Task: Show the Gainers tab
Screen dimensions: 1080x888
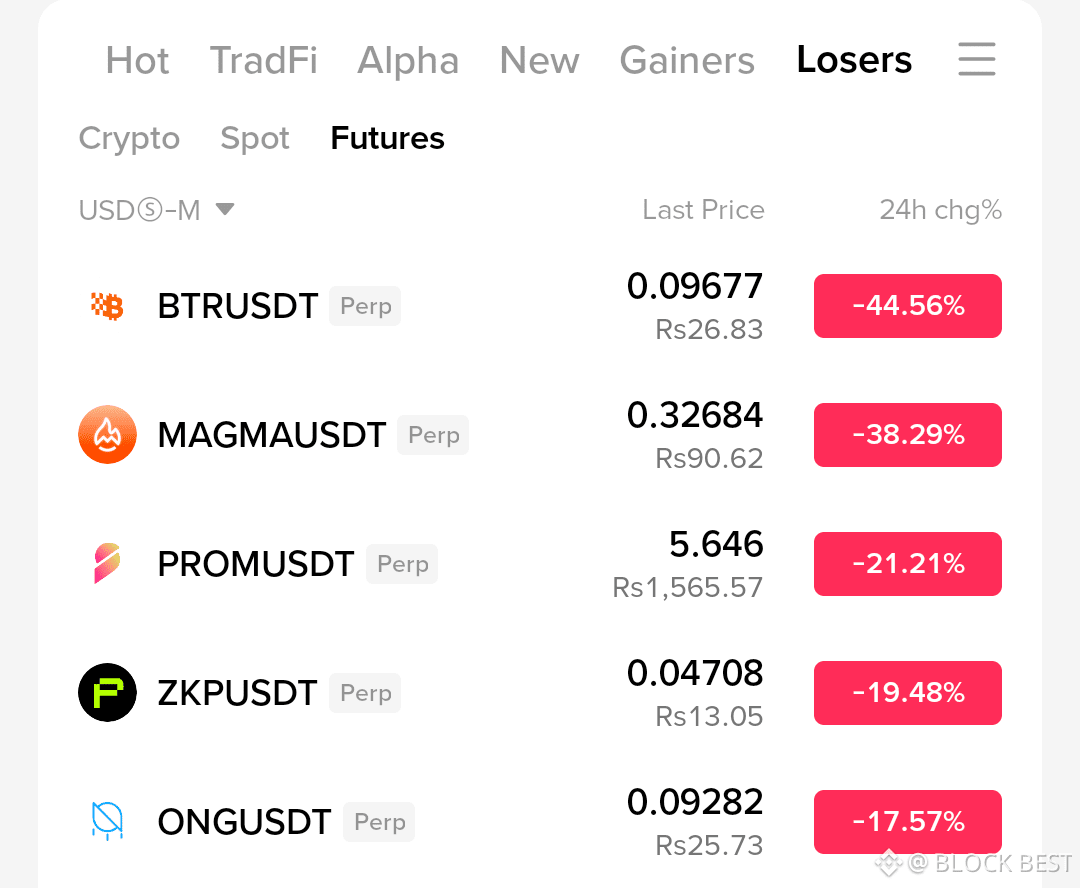Action: point(687,61)
